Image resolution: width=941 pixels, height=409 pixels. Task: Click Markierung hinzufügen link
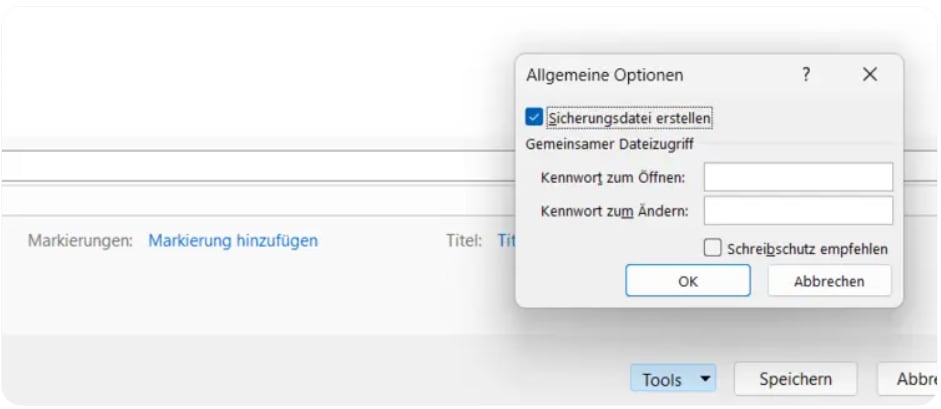click(233, 240)
